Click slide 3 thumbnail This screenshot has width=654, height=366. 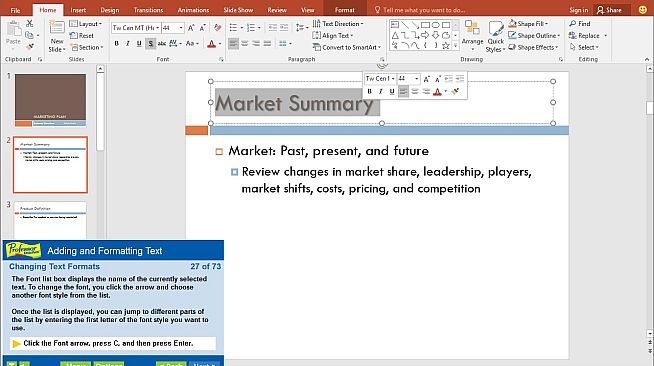tap(50, 220)
